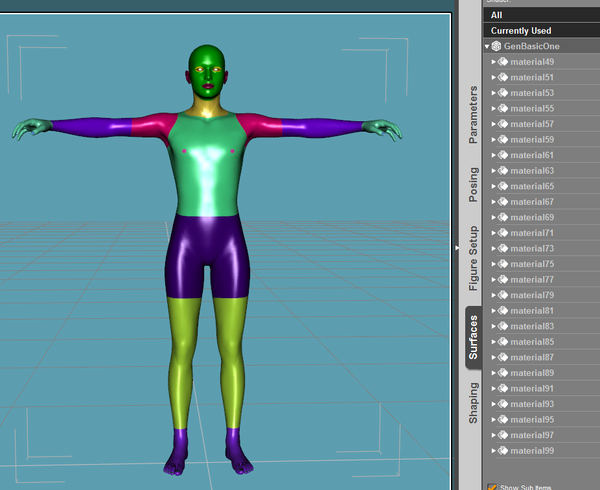Image resolution: width=600 pixels, height=490 pixels.
Task: Collapse the side panel using divider arrow
Action: point(457,247)
